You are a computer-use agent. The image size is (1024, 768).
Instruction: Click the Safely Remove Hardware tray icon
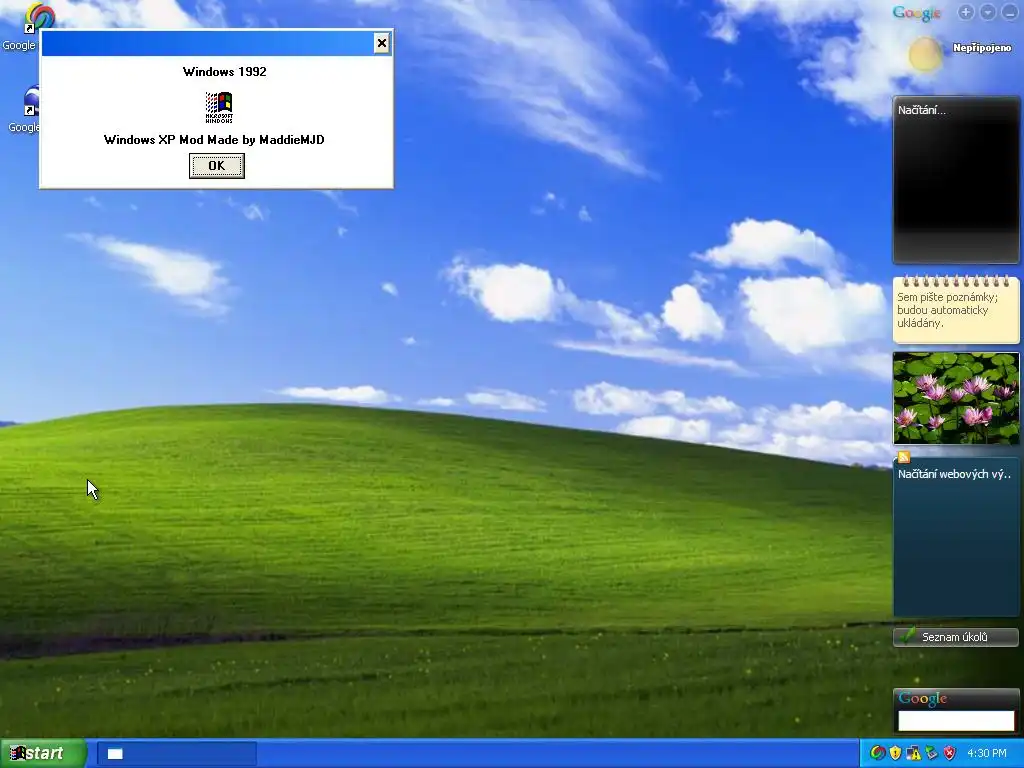[x=931, y=753]
